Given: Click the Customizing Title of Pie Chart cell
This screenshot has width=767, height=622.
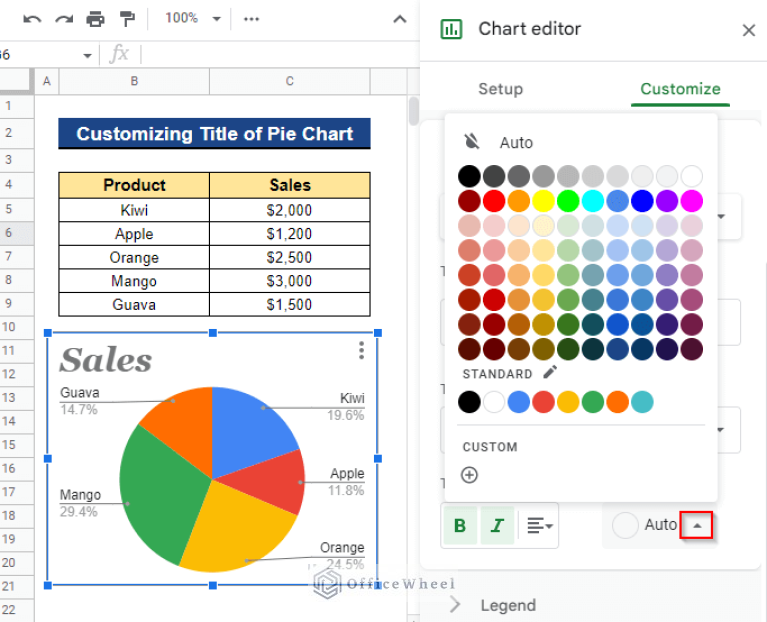Looking at the screenshot, I should pyautogui.click(x=214, y=133).
